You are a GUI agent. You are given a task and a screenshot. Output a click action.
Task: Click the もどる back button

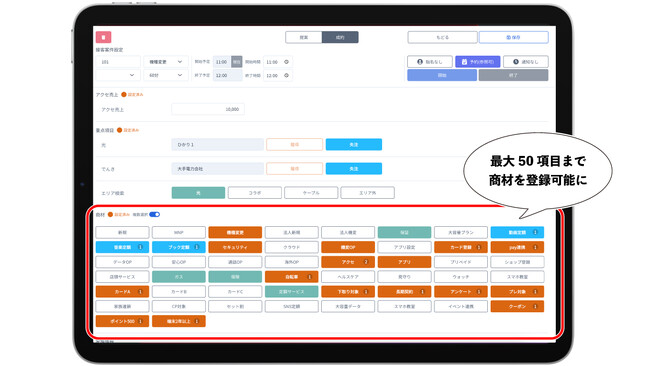tap(442, 37)
